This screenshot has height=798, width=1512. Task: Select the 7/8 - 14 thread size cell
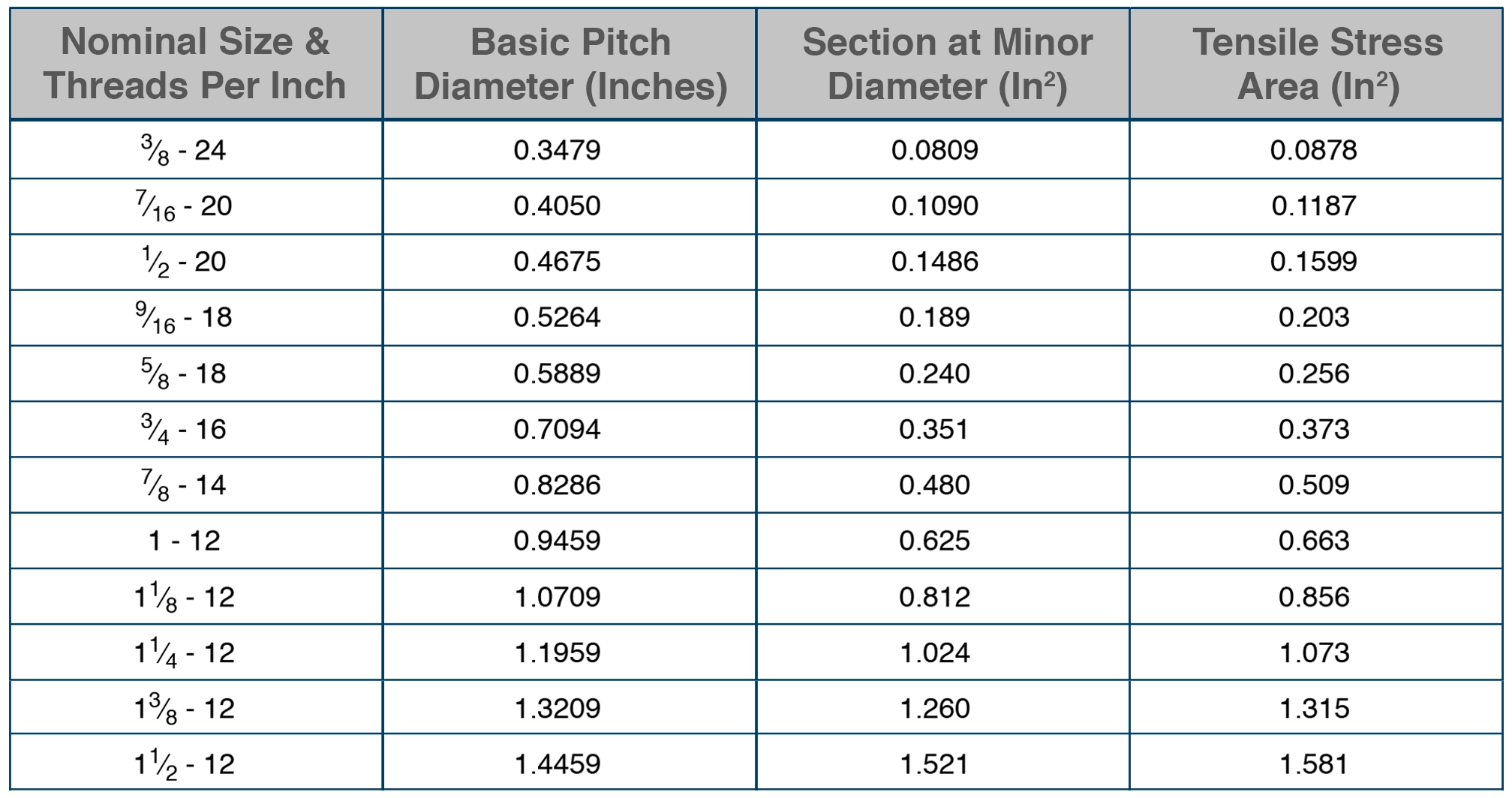coord(184,485)
